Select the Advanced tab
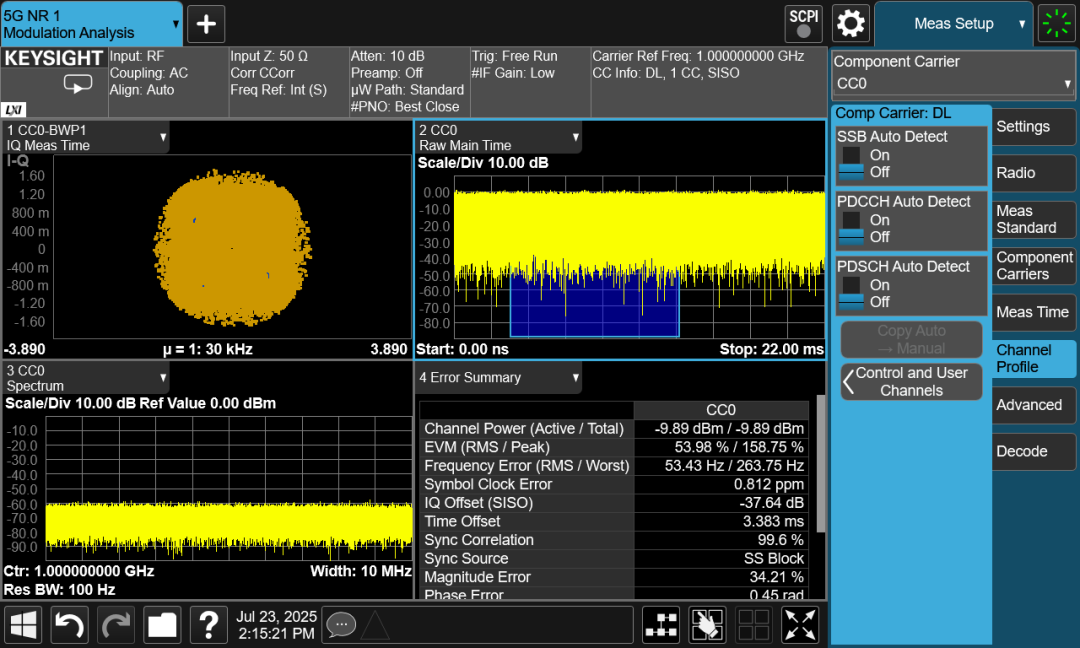 [x=1033, y=405]
